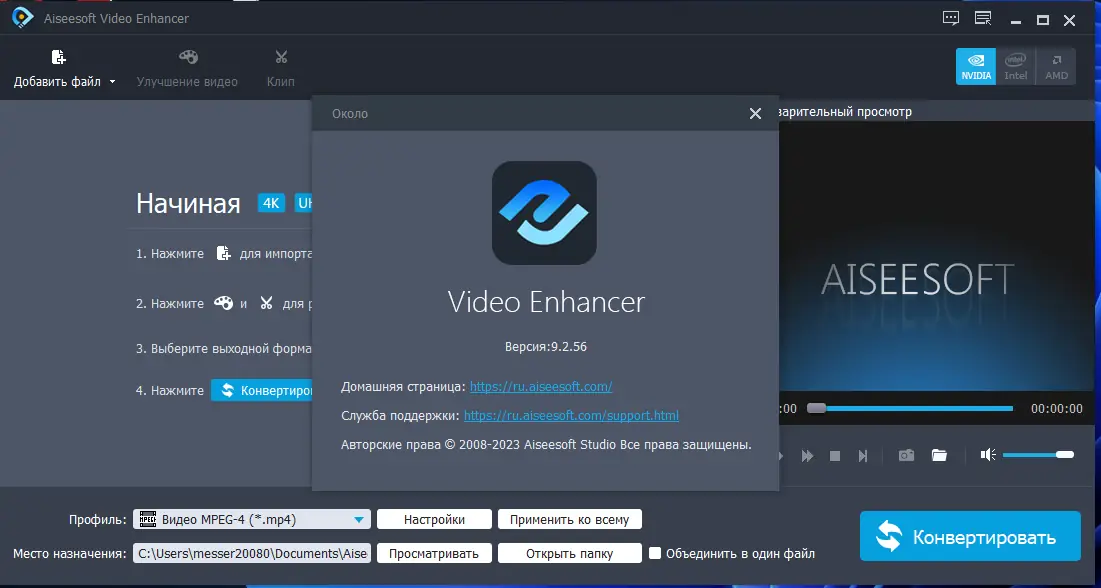
Task: Click the Add File icon in toolbar
Action: 59,57
